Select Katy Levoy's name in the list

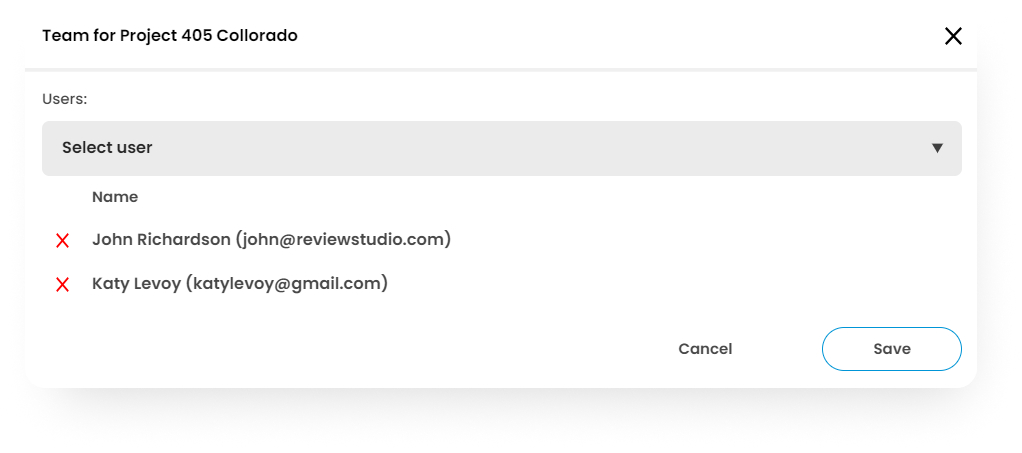pyautogui.click(x=136, y=284)
